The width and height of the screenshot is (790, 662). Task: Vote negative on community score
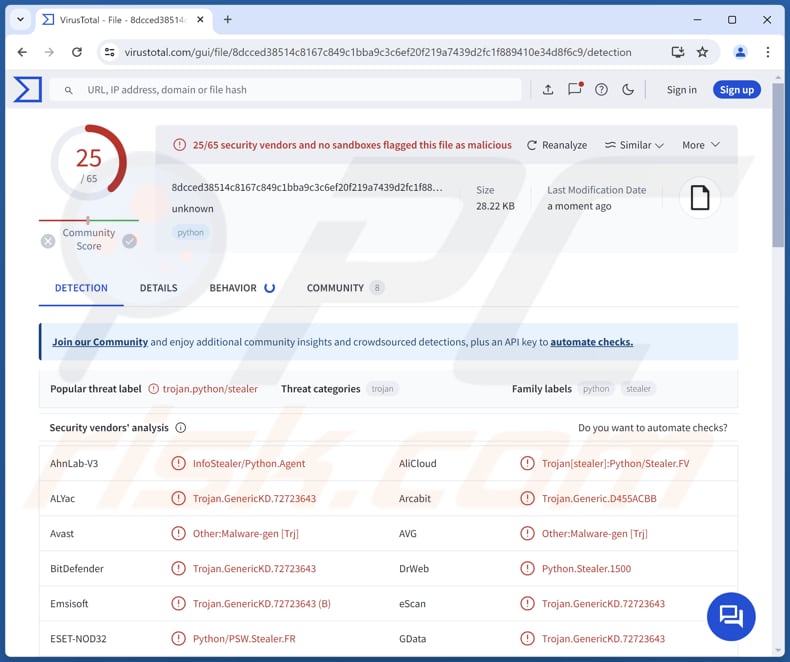(x=48, y=241)
